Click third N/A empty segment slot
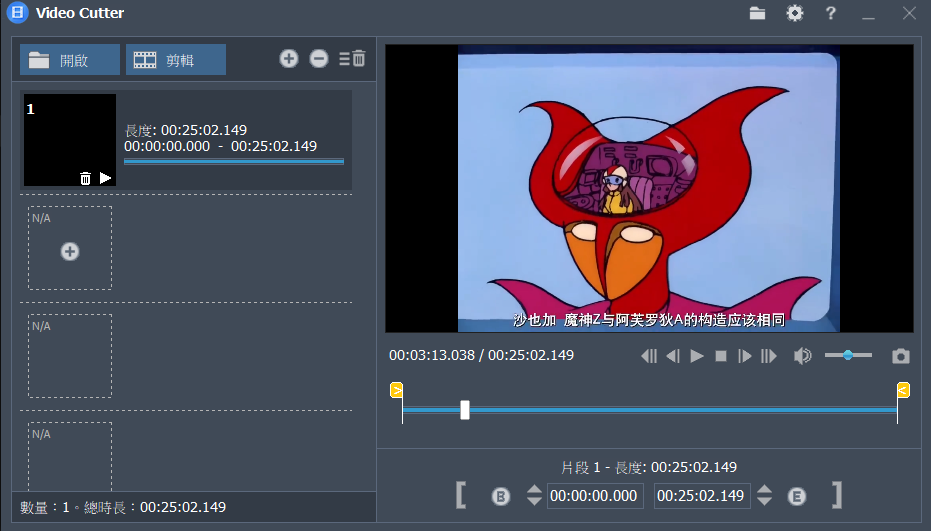 click(x=70, y=456)
